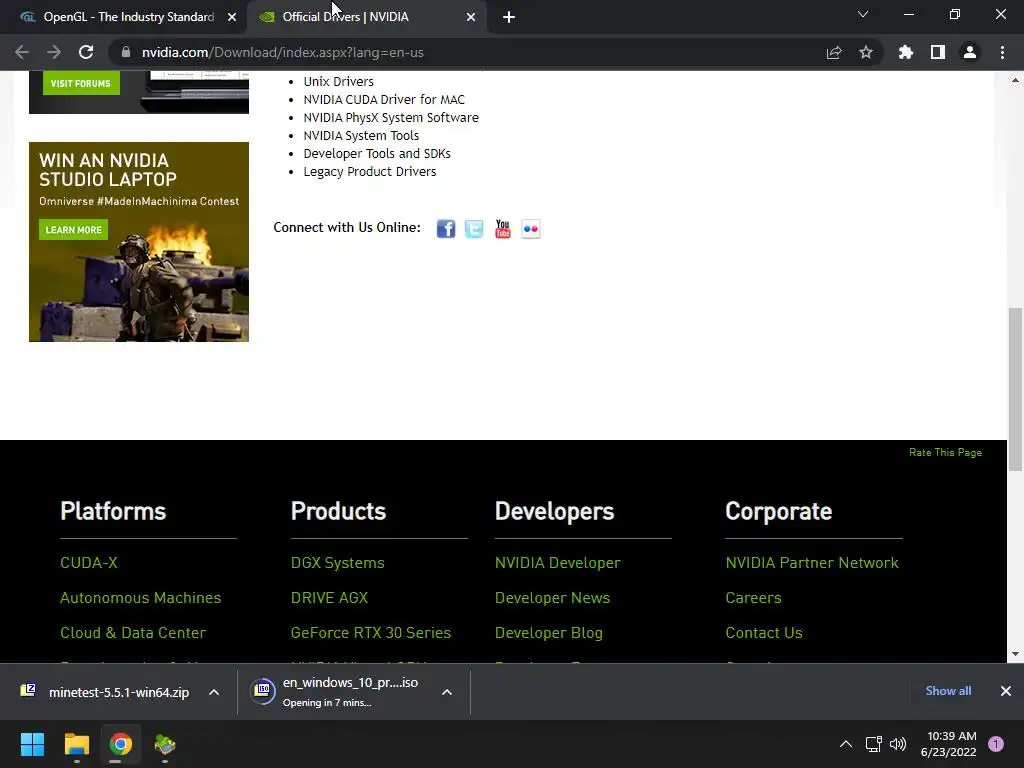Select the Official Drivers NVIDIA tab
Viewport: 1024px width, 768px height.
[366, 17]
